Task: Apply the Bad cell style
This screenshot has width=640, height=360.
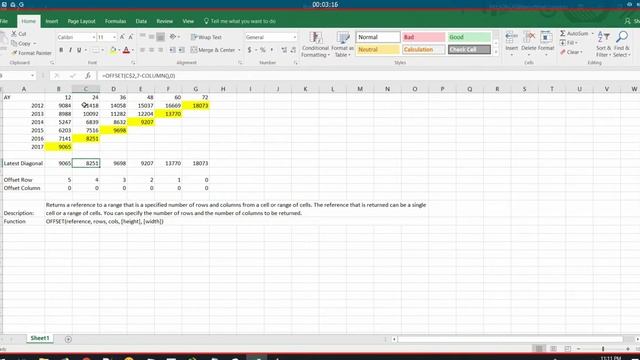Action: tap(423, 37)
